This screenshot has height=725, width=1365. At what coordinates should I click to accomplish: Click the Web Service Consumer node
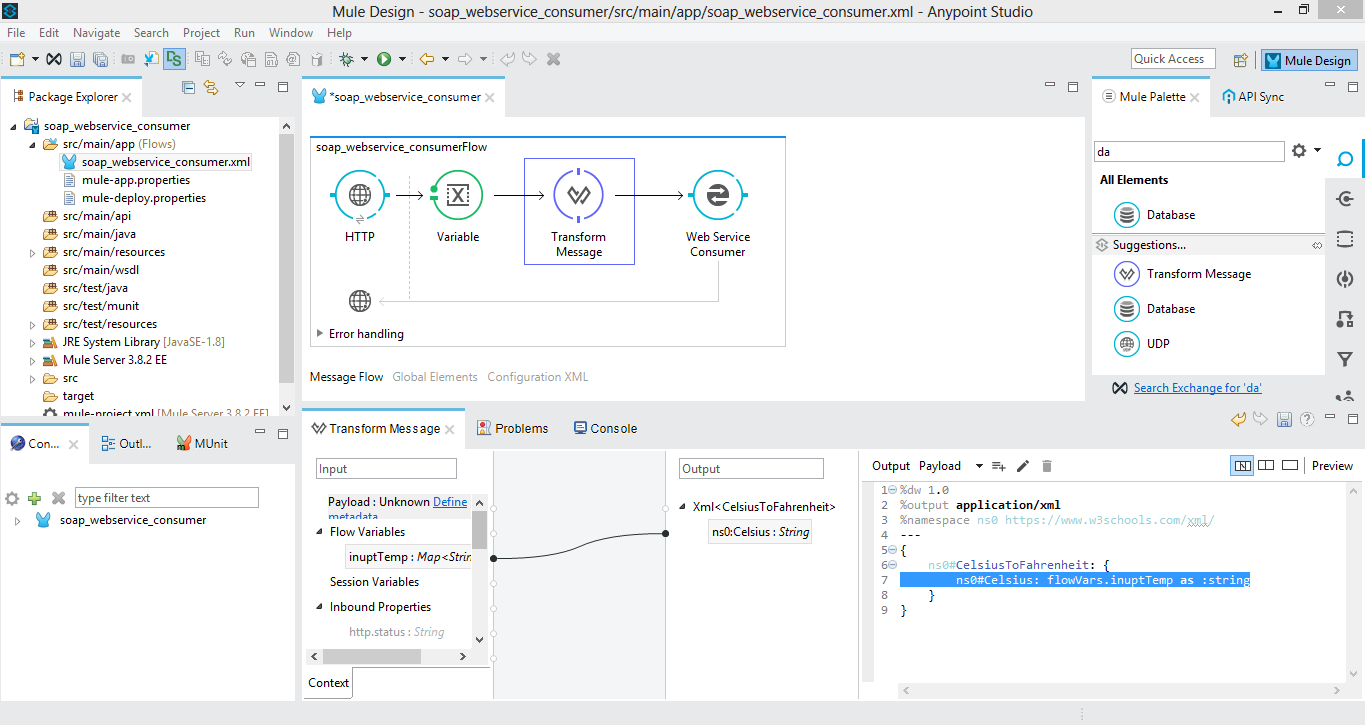pos(717,196)
